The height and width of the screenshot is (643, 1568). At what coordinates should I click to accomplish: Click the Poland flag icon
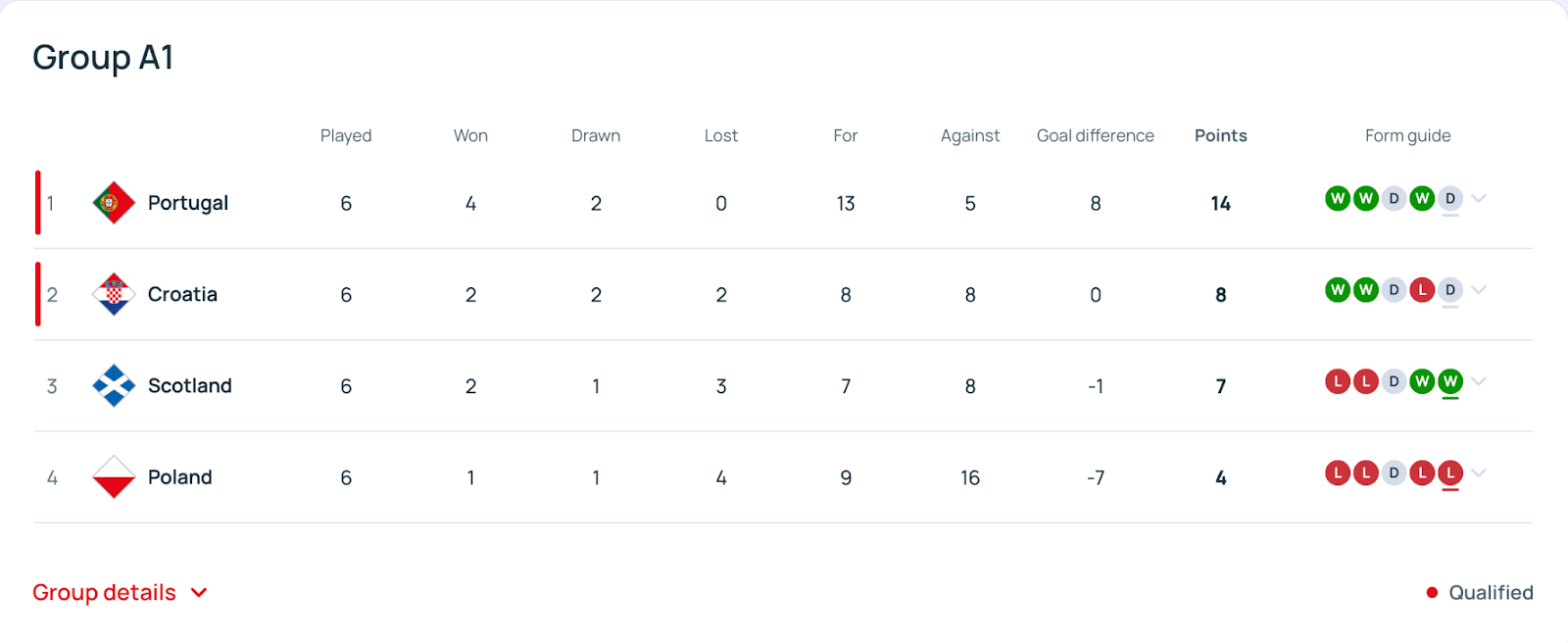(x=114, y=477)
